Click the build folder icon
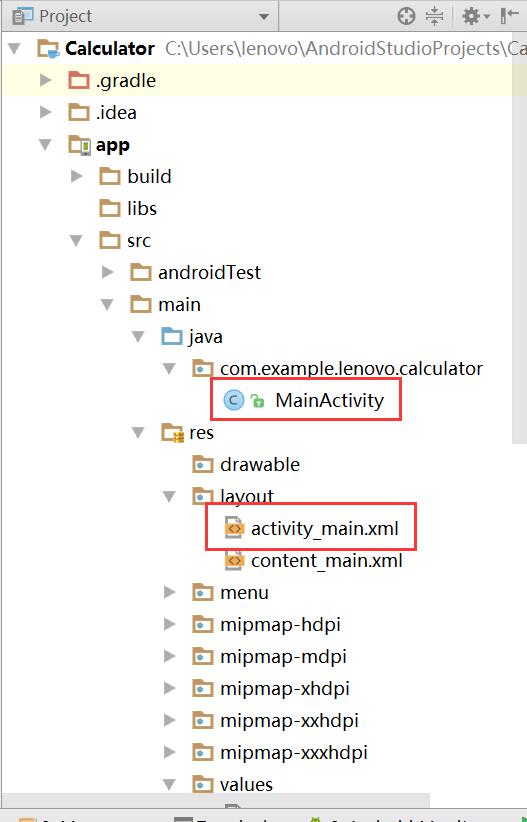Viewport: 527px width, 822px height. pos(110,176)
